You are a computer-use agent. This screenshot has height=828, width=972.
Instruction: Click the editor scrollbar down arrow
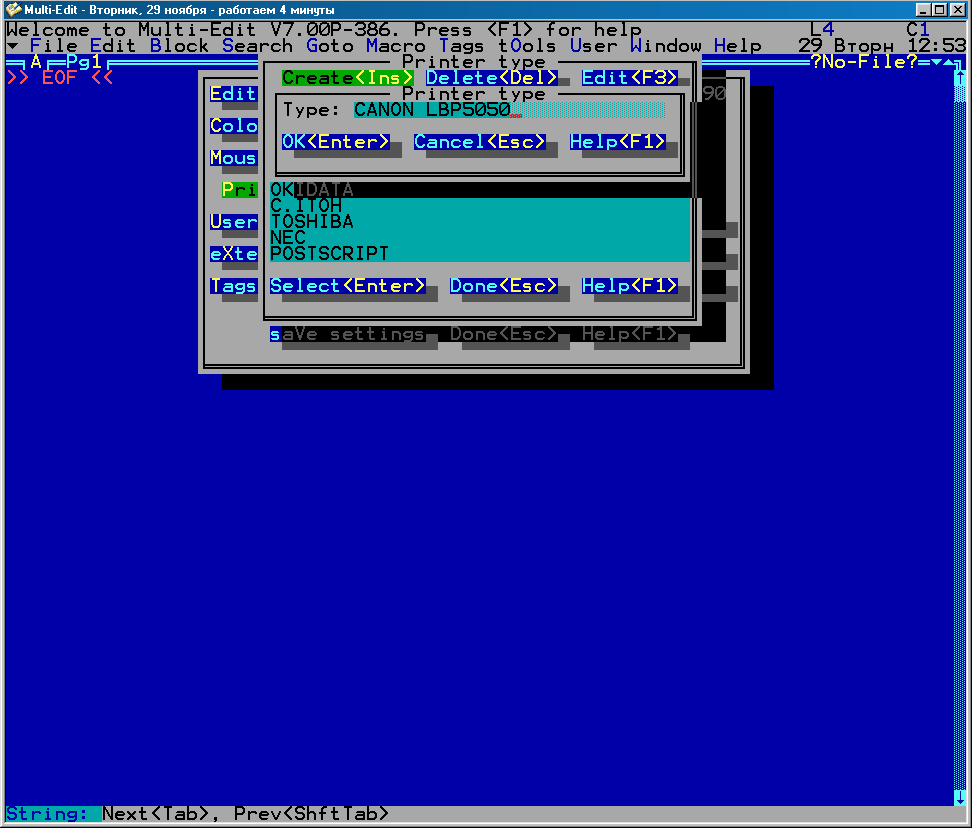click(960, 798)
